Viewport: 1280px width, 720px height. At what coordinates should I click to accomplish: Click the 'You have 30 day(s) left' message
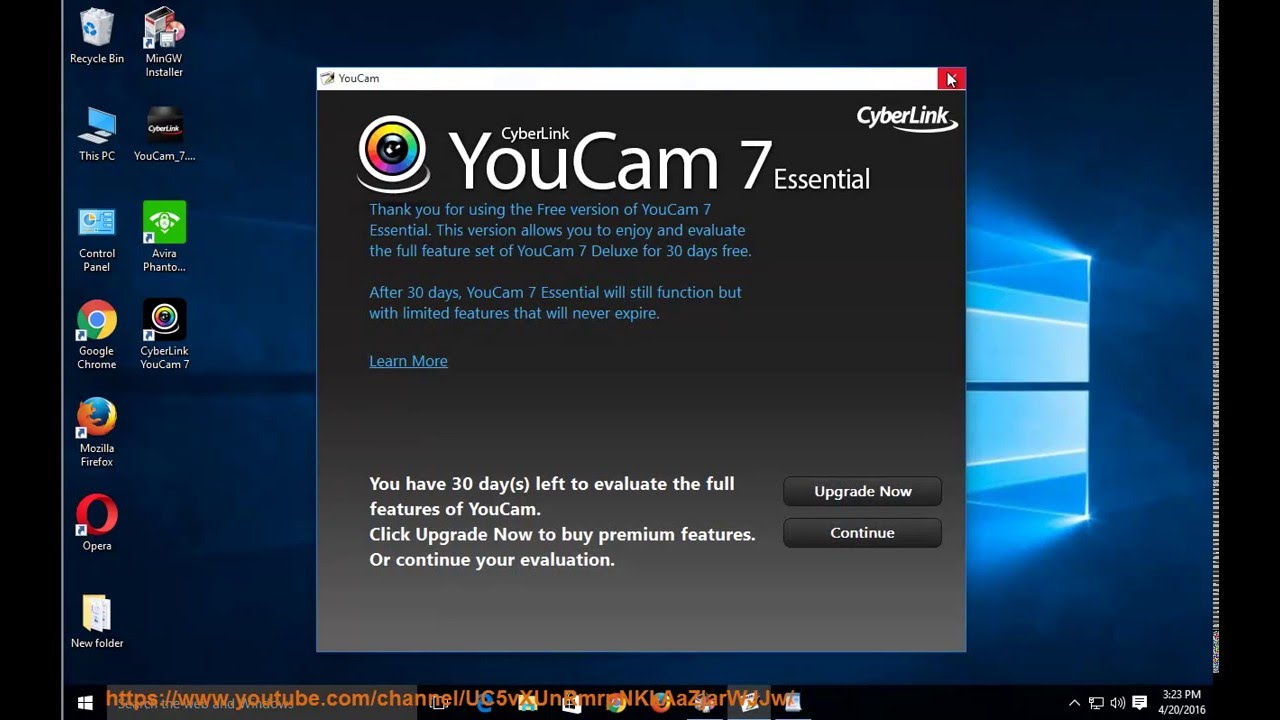tap(562, 521)
